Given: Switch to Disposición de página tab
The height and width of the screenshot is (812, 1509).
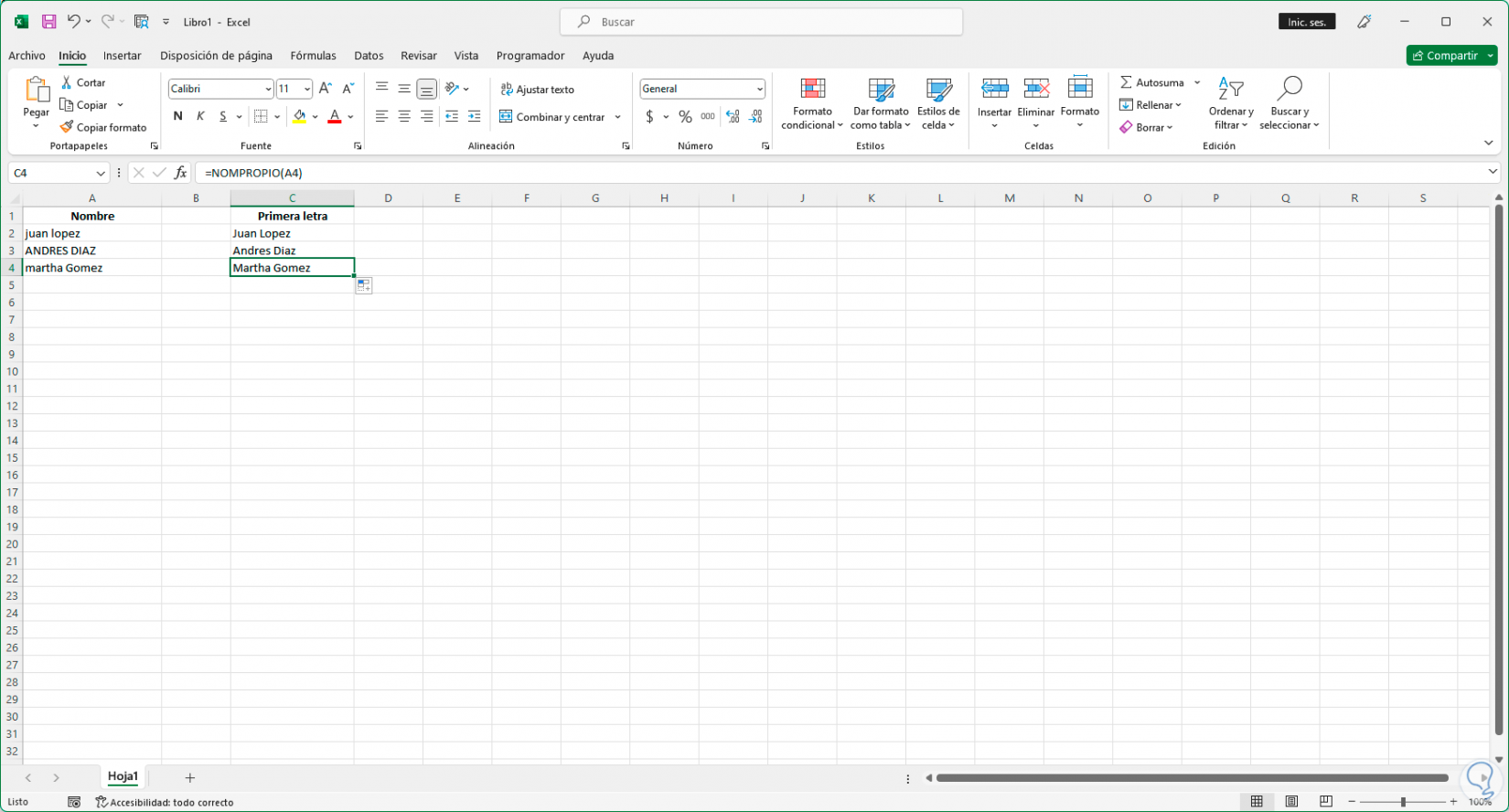Looking at the screenshot, I should pyautogui.click(x=216, y=56).
